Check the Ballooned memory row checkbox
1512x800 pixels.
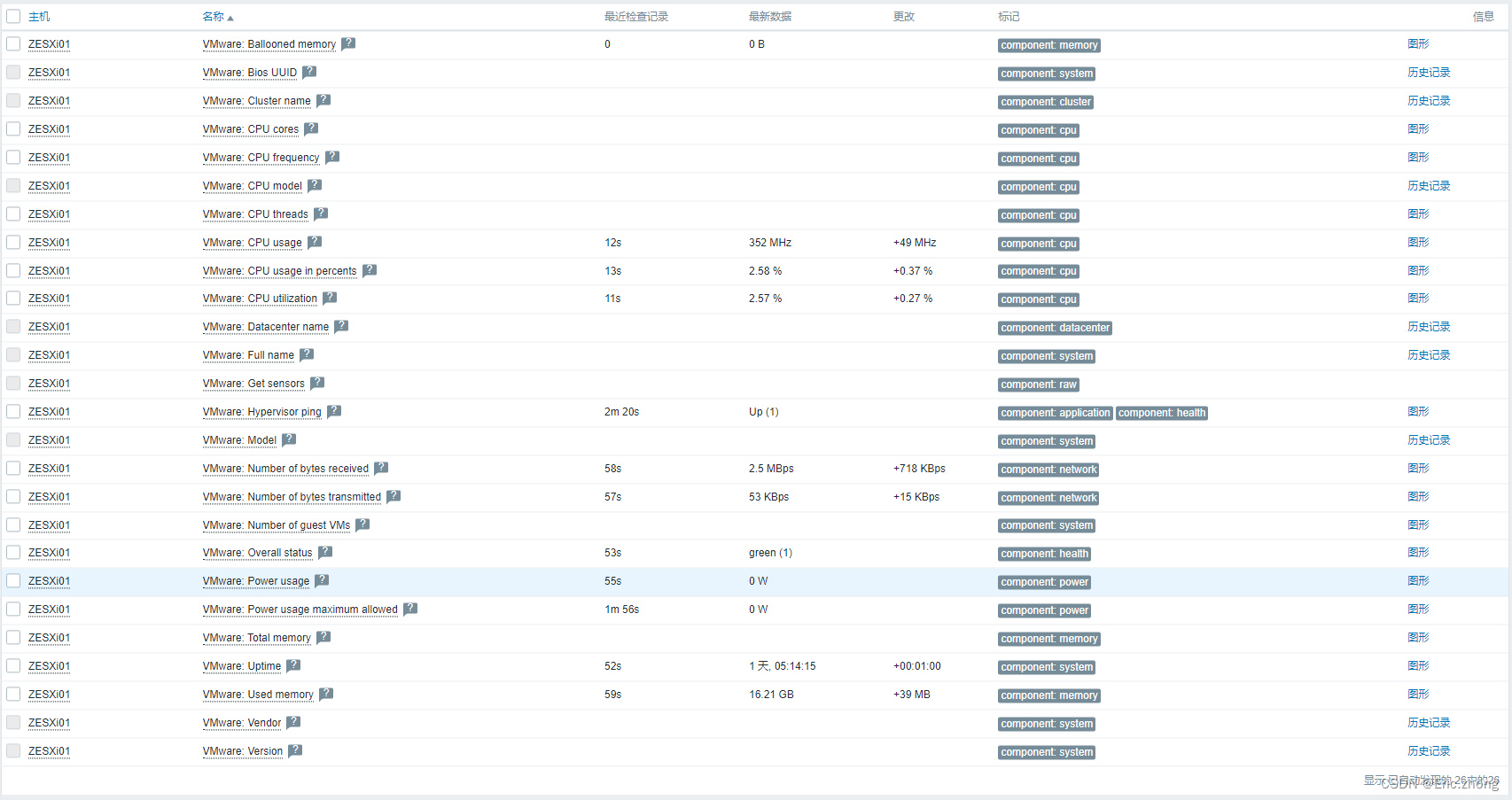pyautogui.click(x=13, y=43)
